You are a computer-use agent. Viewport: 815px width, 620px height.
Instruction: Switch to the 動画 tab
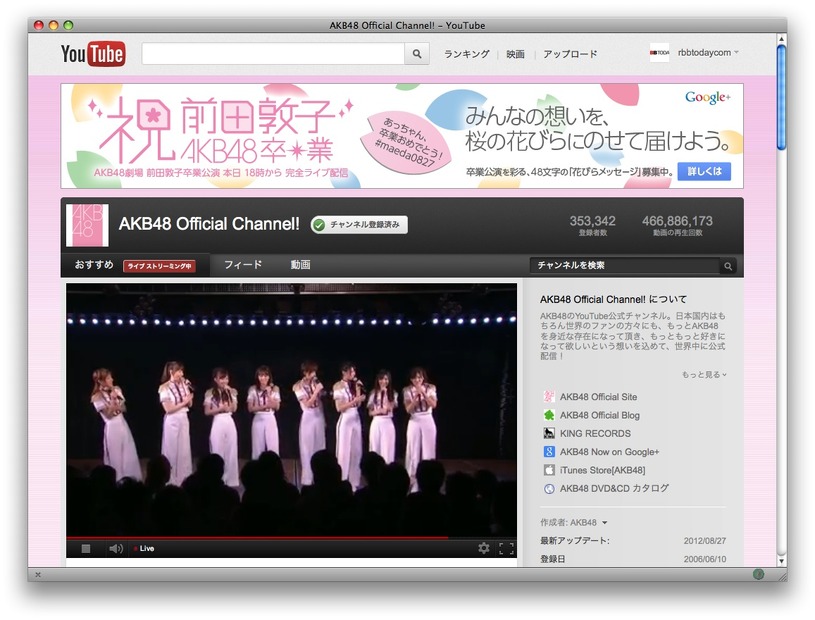300,265
